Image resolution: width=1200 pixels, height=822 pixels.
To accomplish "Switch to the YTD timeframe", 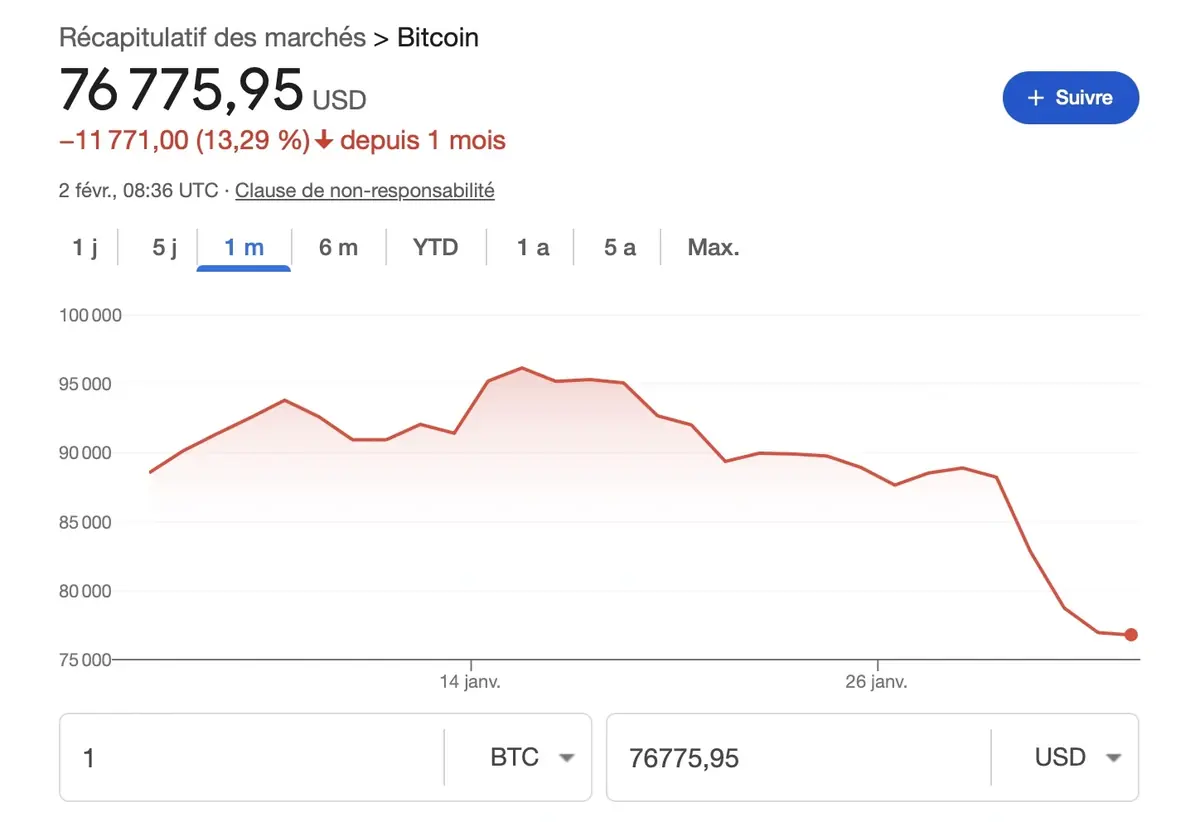I will (435, 247).
